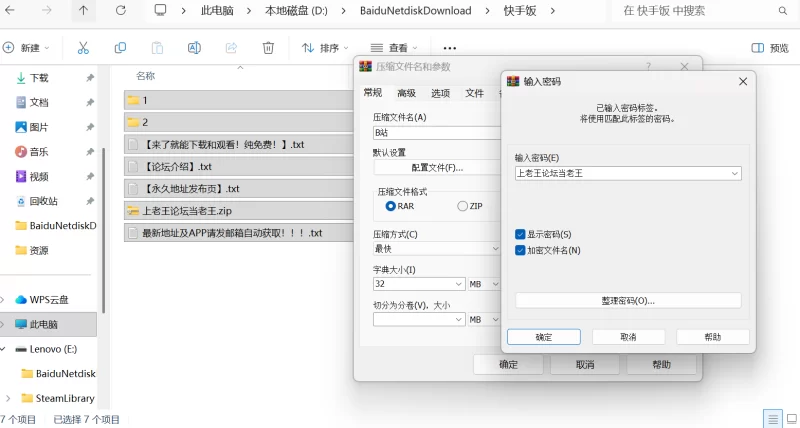The height and width of the screenshot is (428, 800).
Task: Click 本地磁盘 (D:) in the address bar
Action: click(x=296, y=10)
